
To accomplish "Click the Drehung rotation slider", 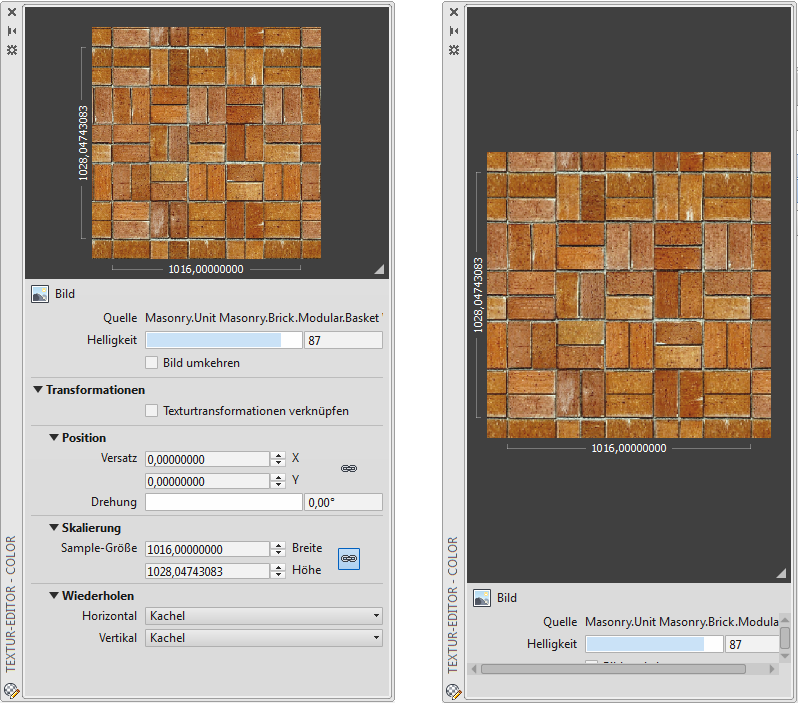I will [x=223, y=502].
